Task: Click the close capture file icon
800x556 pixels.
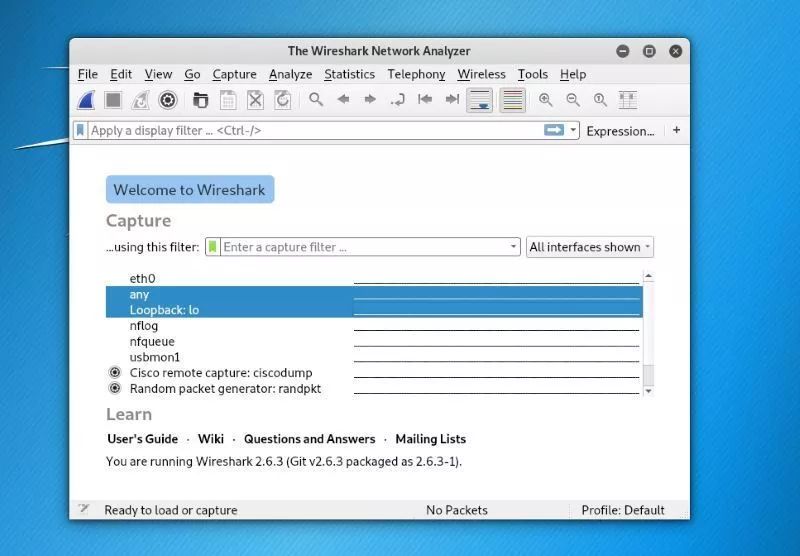Action: coord(255,100)
